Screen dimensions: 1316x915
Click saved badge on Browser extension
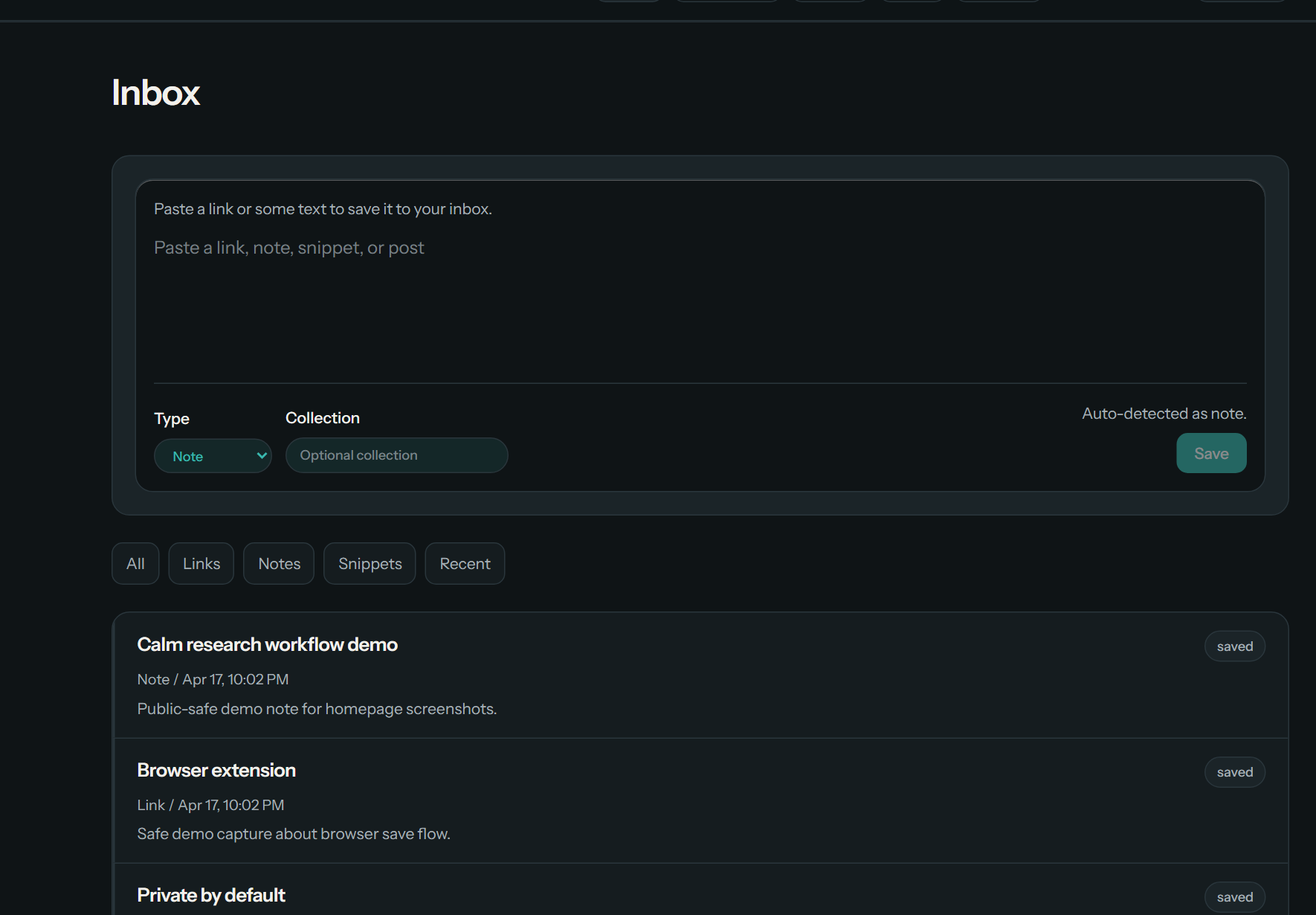click(x=1234, y=771)
